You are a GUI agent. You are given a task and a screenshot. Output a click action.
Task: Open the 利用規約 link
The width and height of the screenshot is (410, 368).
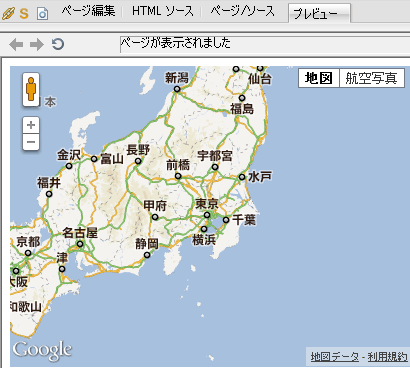coord(387,357)
